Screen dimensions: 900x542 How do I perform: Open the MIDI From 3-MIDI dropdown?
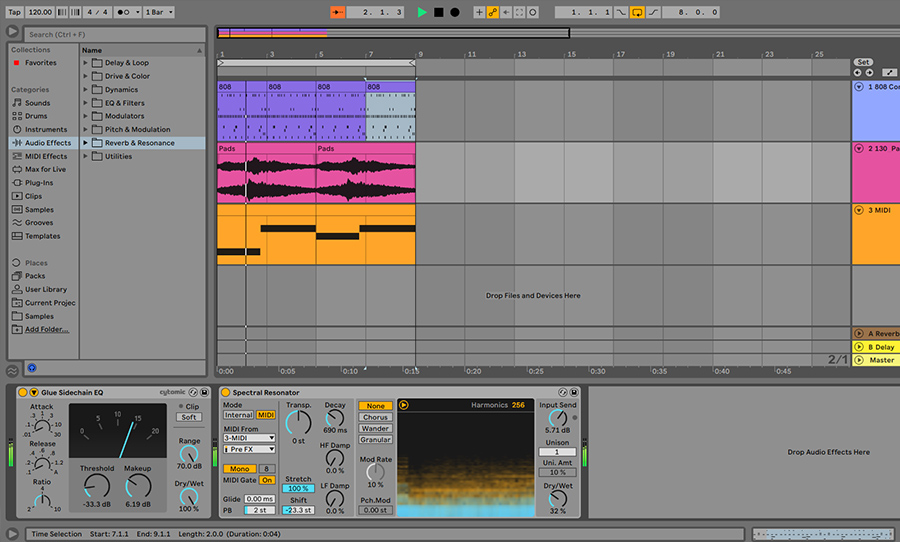click(249, 438)
